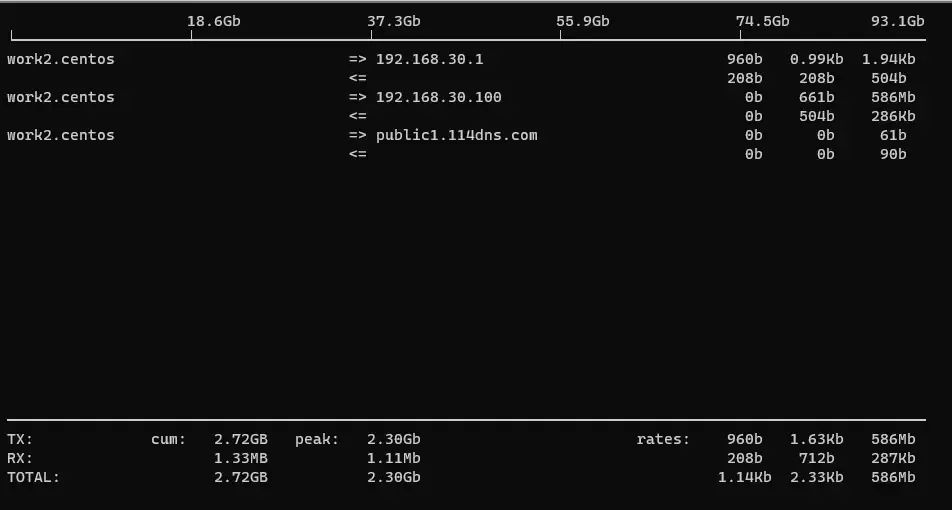This screenshot has height=510, width=952.
Task: Click the 37.3Gb scale label
Action: (x=393, y=21)
